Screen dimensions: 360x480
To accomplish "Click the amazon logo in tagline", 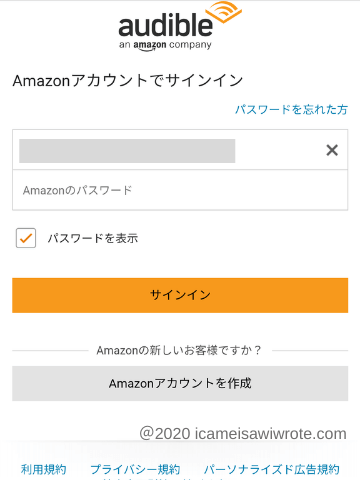I will click(150, 46).
